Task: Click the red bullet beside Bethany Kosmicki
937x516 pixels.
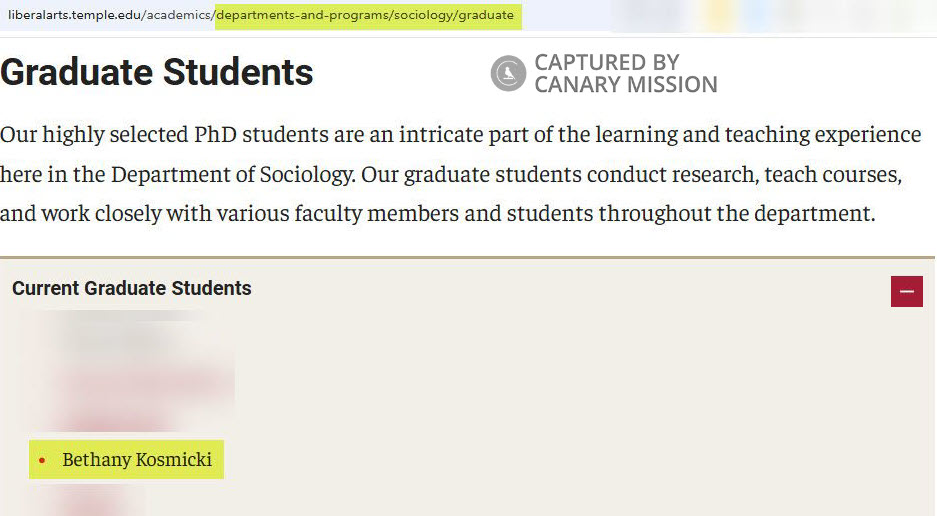Action: pos(41,460)
